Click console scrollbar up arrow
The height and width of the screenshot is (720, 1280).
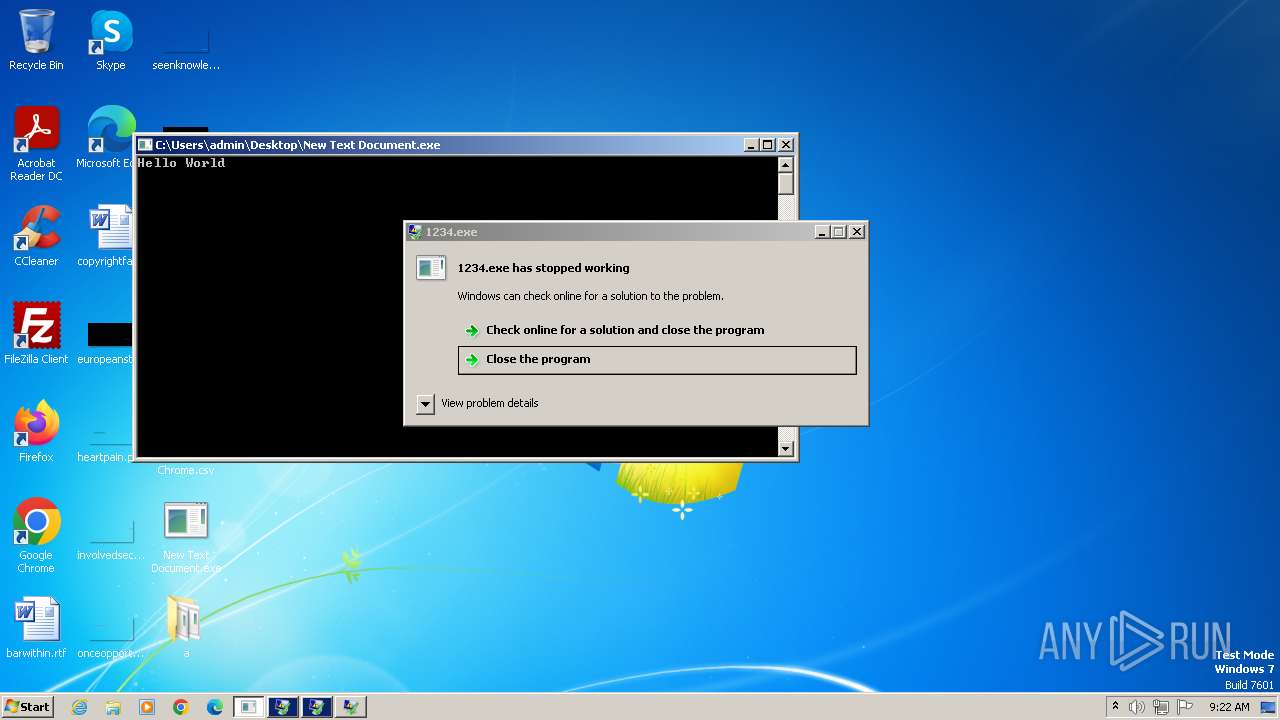[786, 164]
